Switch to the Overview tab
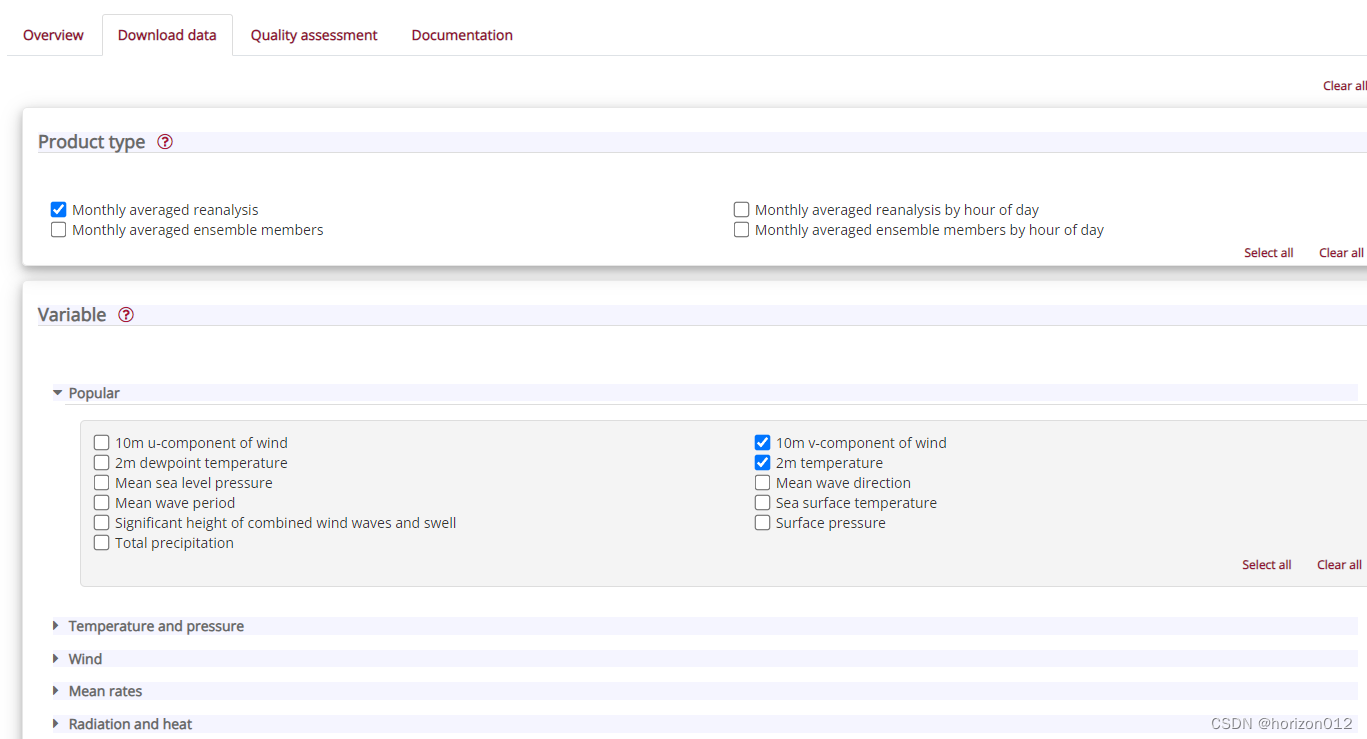The image size is (1367, 739). click(x=53, y=35)
